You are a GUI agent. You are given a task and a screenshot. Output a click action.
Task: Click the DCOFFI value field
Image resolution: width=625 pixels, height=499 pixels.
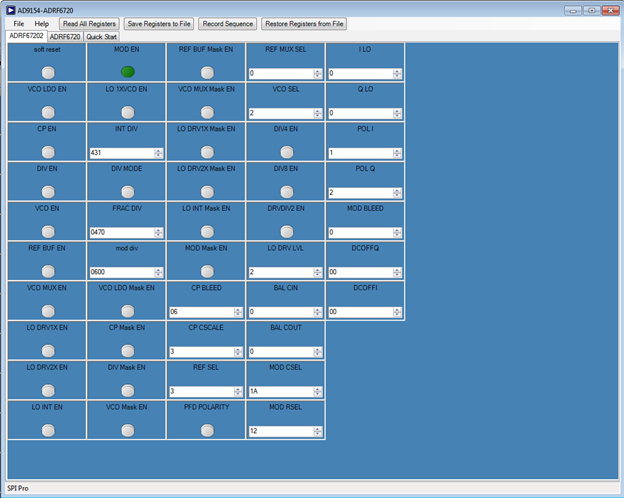pos(361,312)
